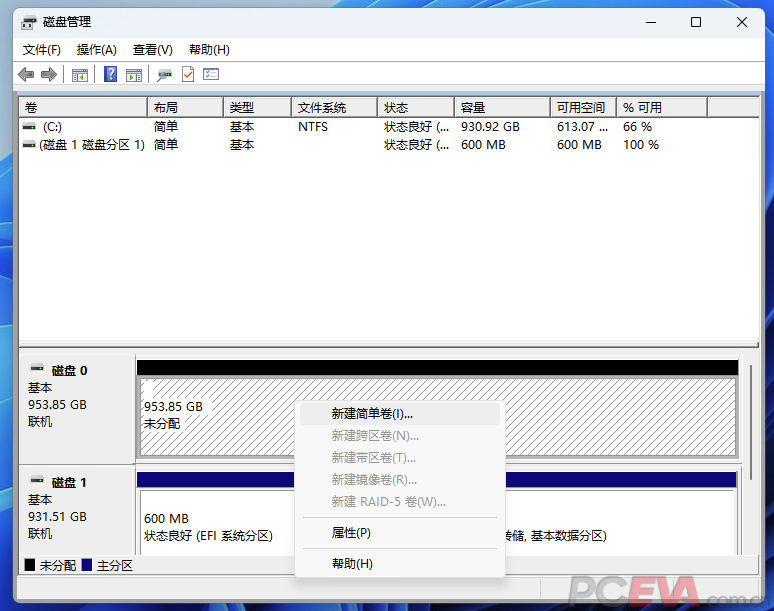The image size is (774, 611).
Task: Sort the volume list by 文件系统 column
Action: coord(334,107)
